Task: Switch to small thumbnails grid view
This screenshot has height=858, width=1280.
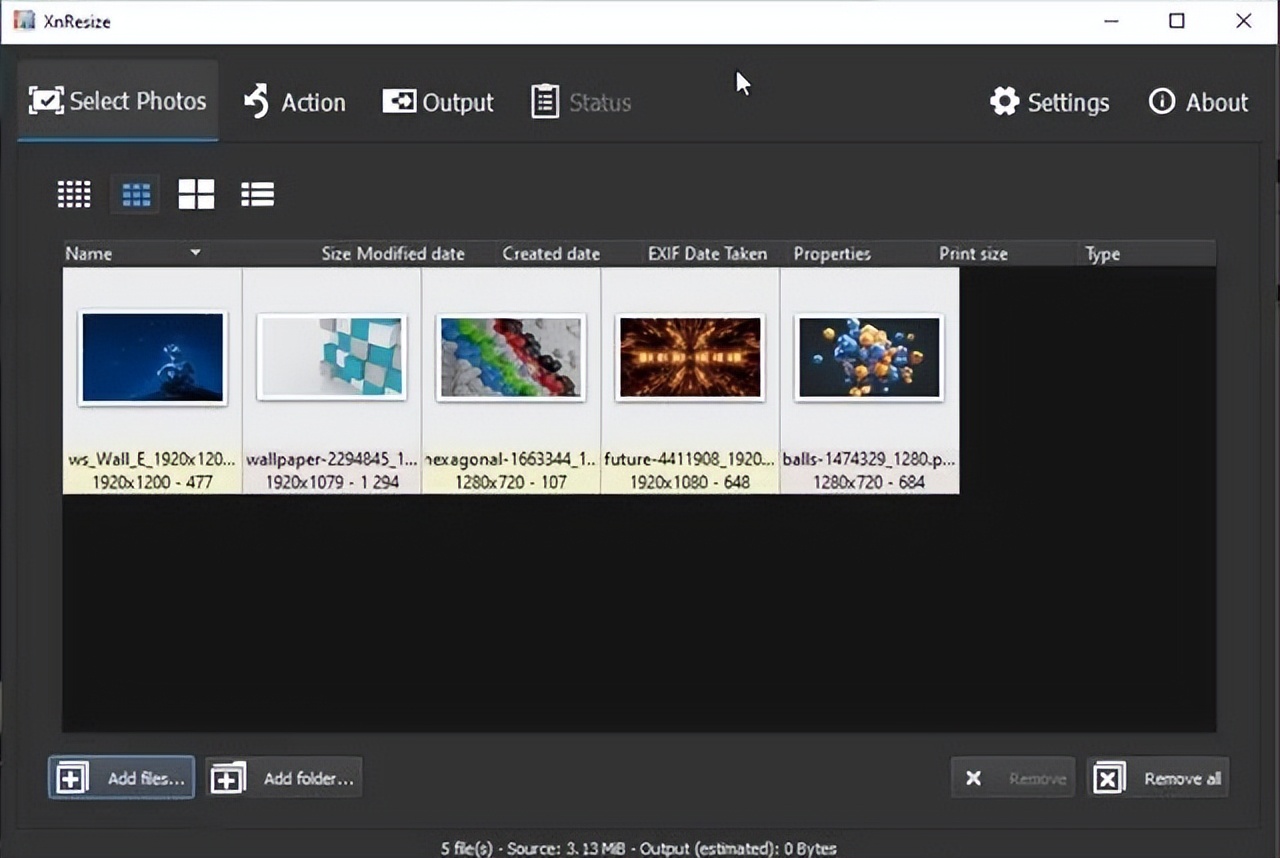Action: pos(74,194)
